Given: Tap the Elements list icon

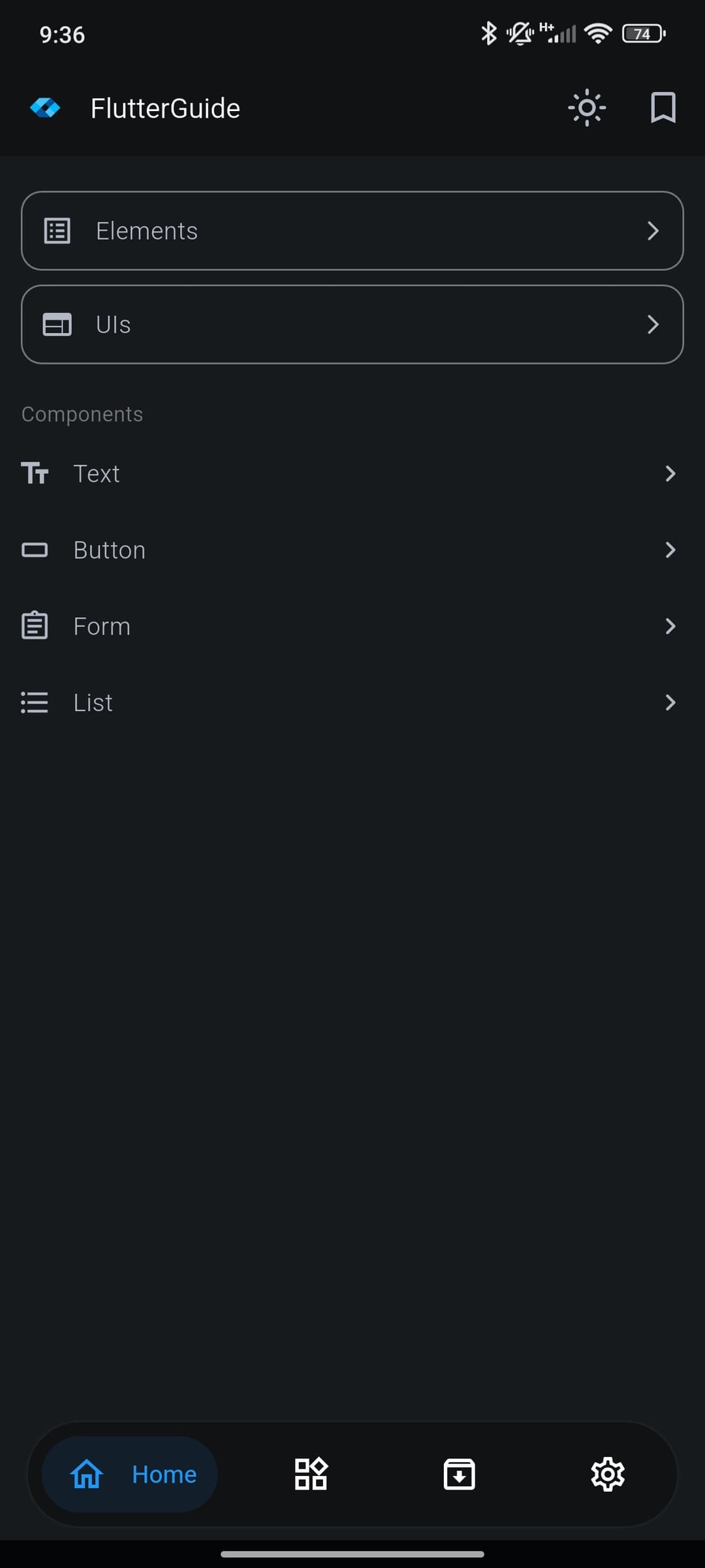Looking at the screenshot, I should [57, 231].
